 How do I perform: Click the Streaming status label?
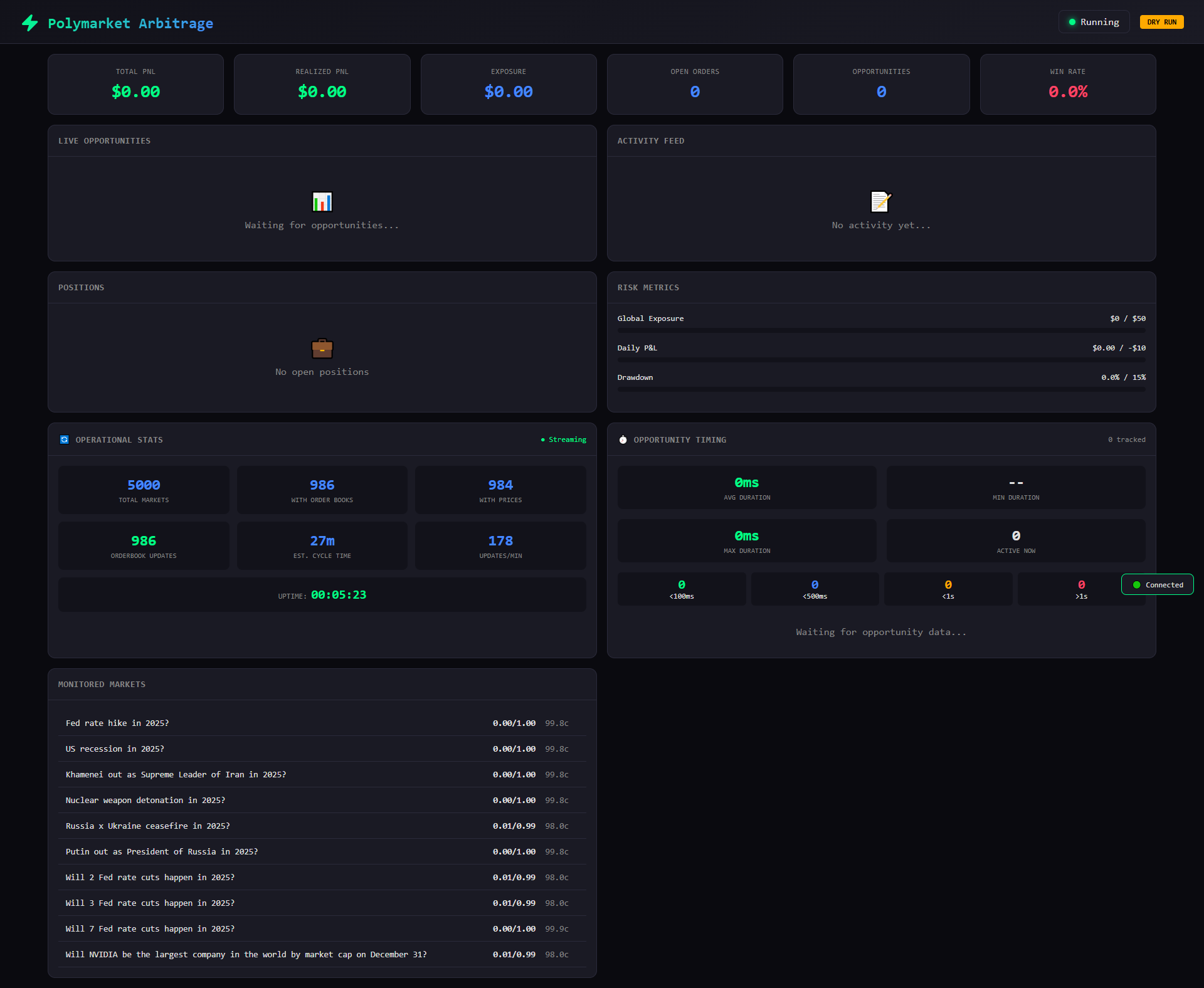pos(564,439)
